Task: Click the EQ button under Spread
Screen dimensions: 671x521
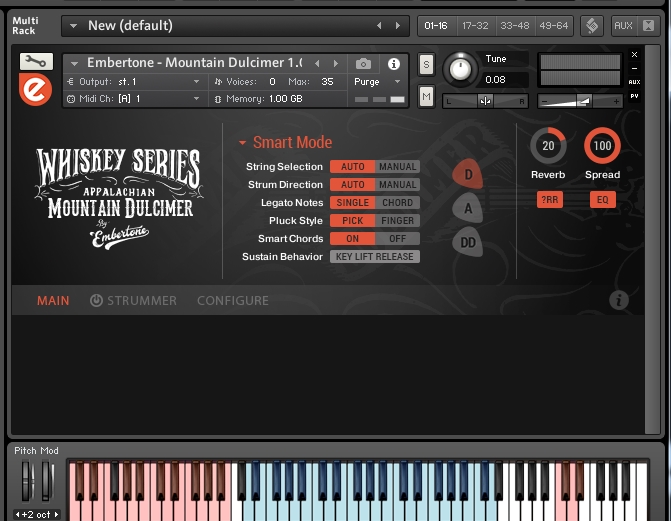Action: pyautogui.click(x=602, y=199)
